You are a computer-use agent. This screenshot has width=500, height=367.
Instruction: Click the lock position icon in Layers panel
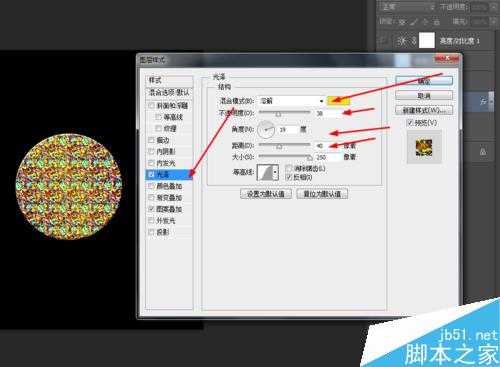click(x=425, y=22)
